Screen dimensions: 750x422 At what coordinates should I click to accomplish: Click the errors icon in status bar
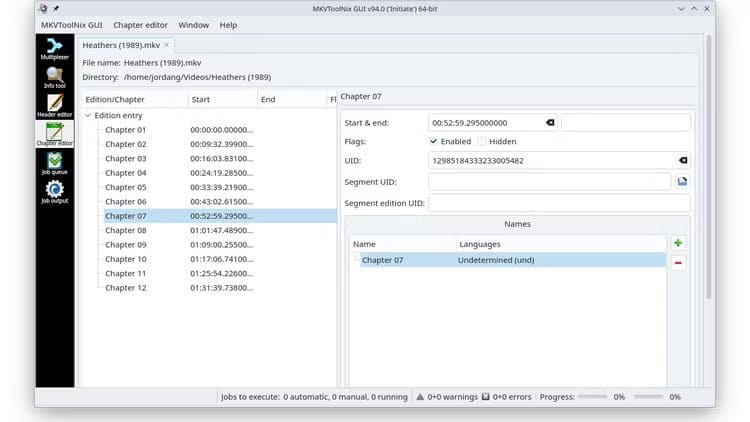pos(485,397)
